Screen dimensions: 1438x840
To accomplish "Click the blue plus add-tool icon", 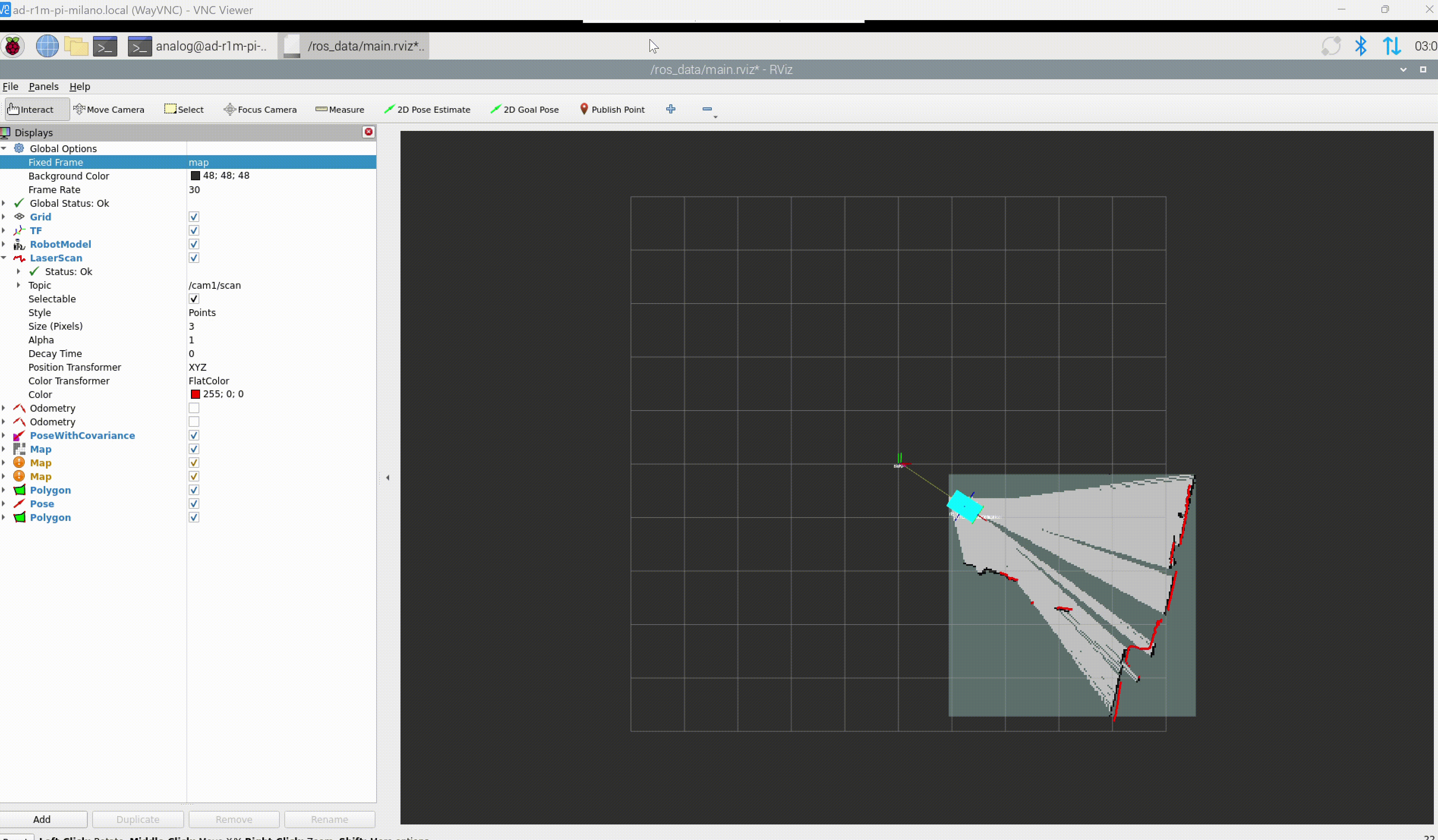I will [670, 109].
